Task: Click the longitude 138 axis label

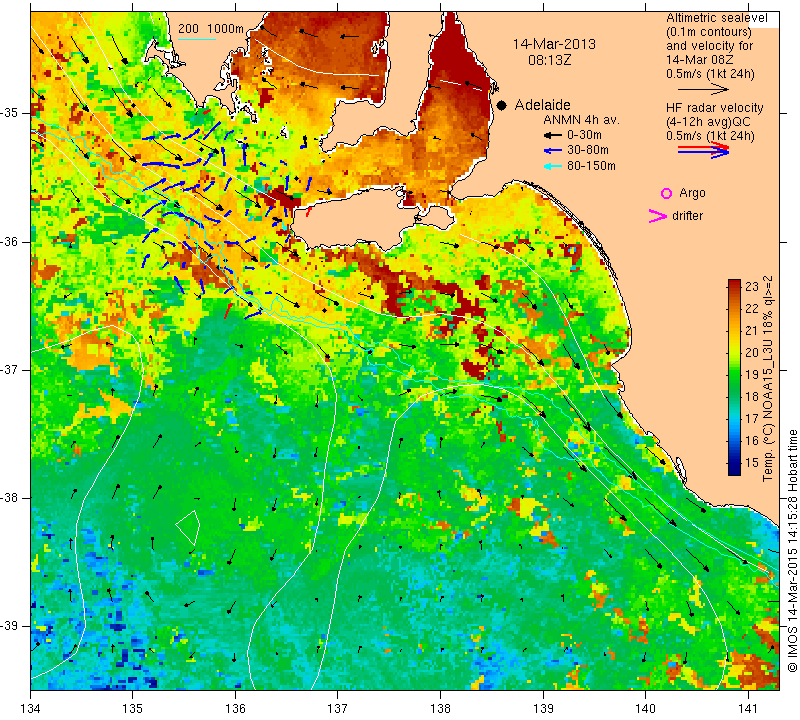Action: point(440,709)
